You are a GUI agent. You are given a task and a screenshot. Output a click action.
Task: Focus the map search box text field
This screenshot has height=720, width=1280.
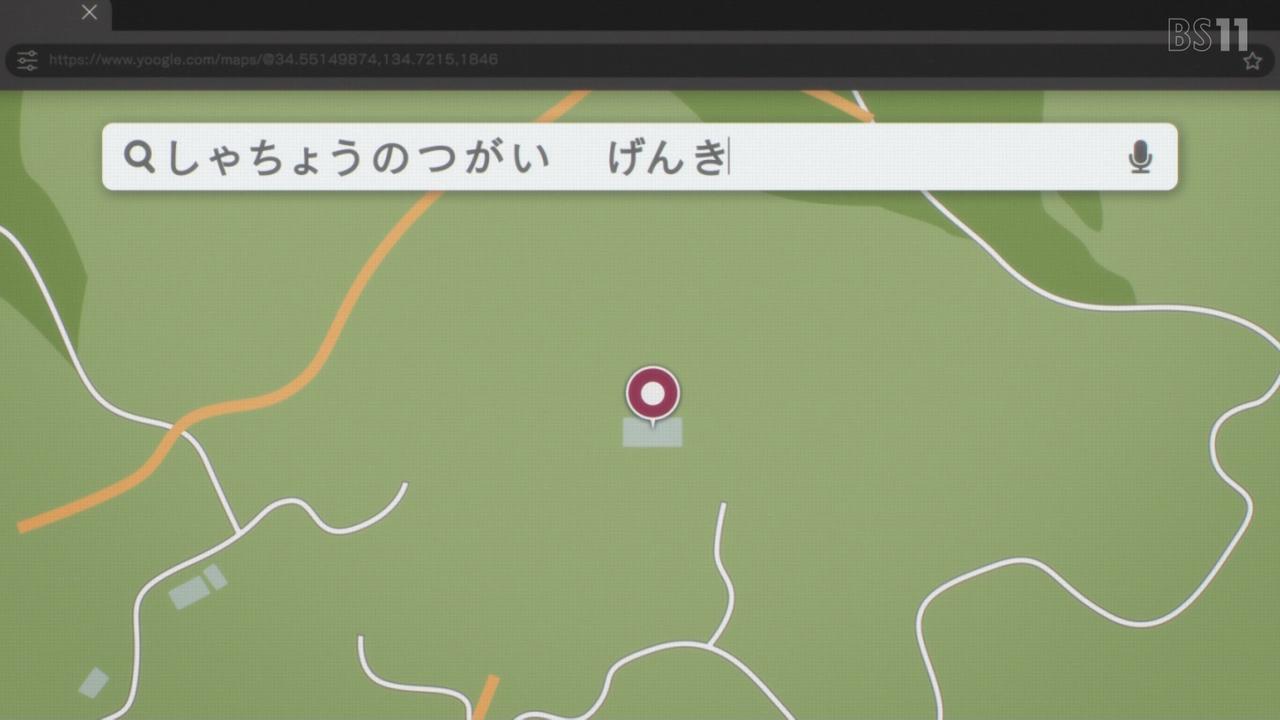[x=640, y=157]
